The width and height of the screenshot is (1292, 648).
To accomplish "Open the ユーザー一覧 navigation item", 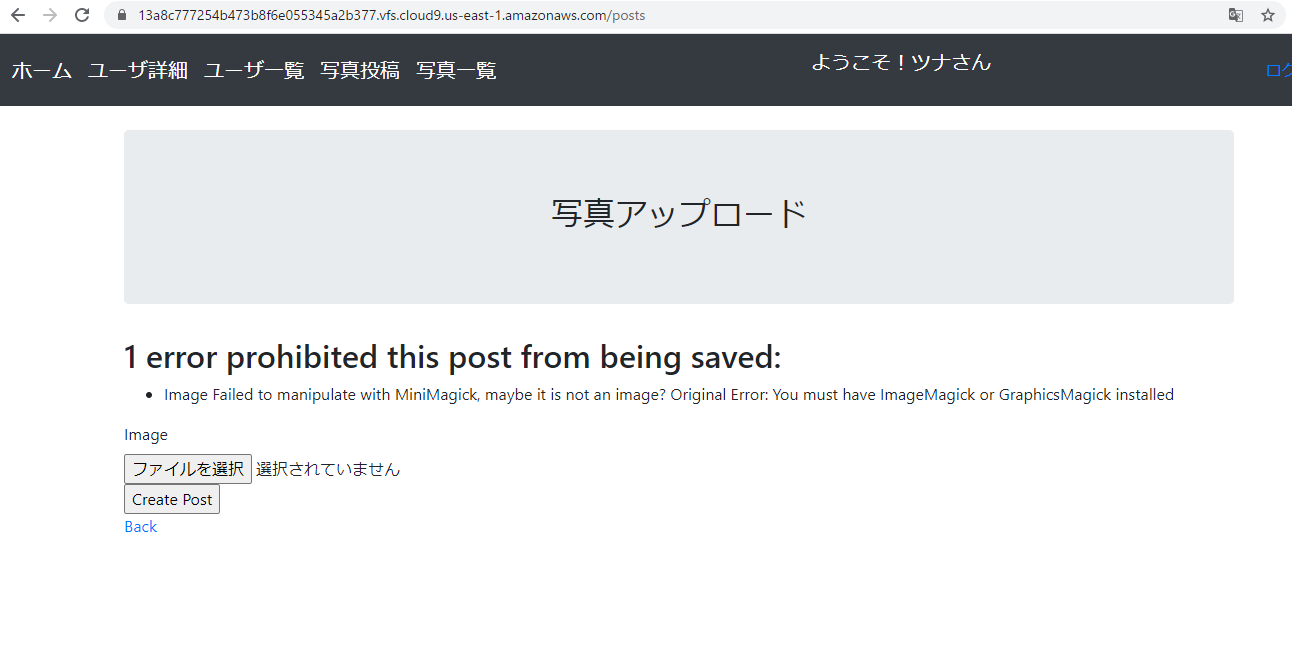I will click(253, 70).
